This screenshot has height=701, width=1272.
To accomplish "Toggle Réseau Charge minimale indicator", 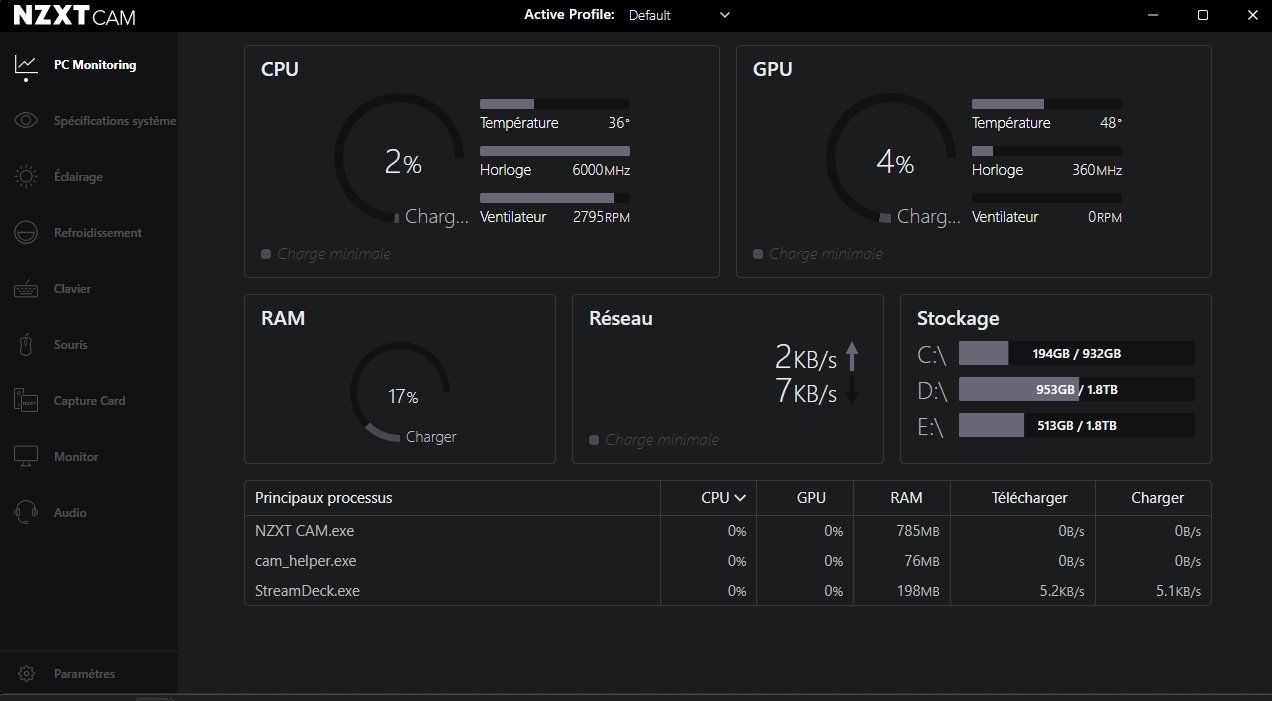I will pos(594,440).
